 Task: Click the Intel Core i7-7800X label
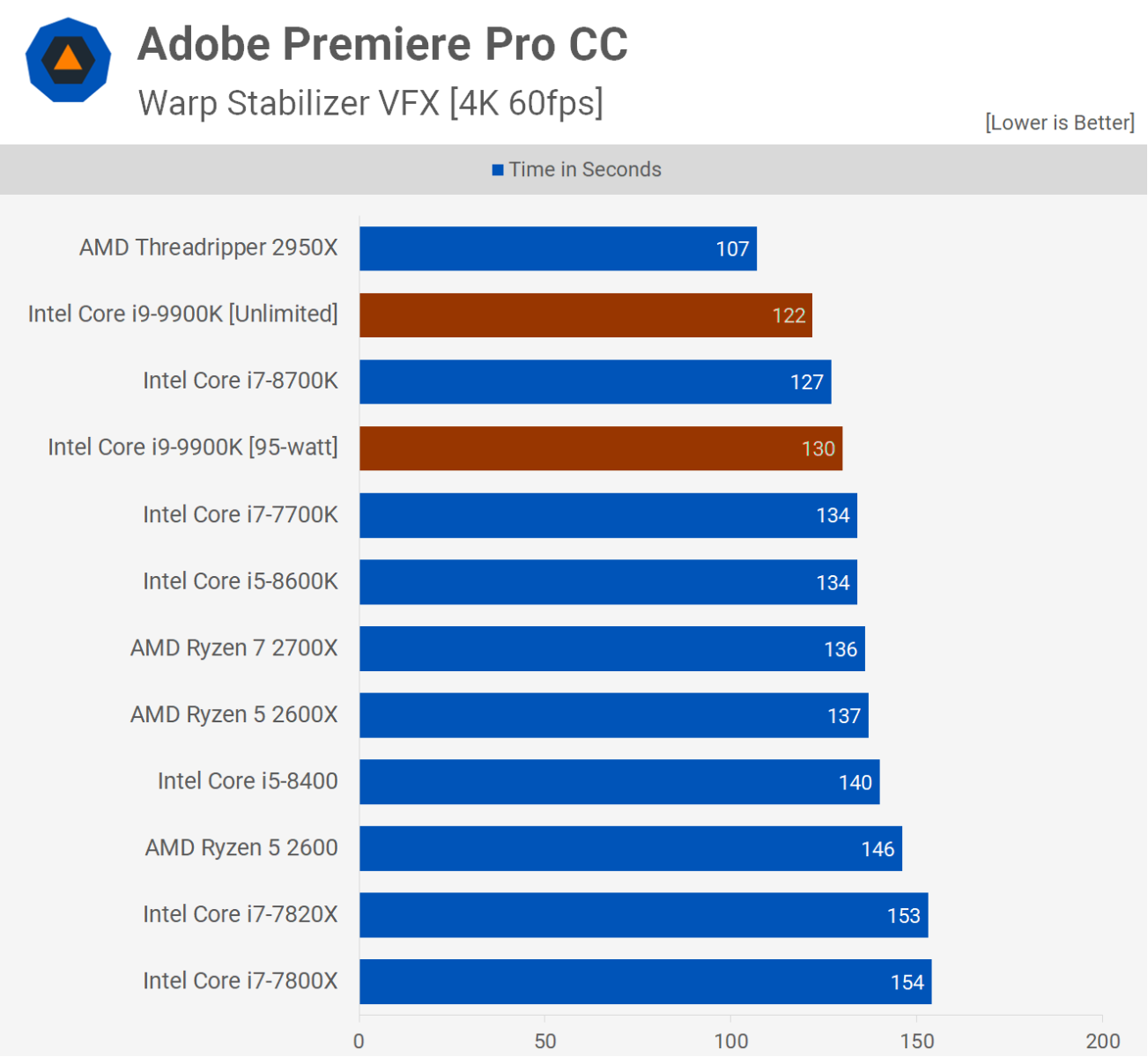241,981
